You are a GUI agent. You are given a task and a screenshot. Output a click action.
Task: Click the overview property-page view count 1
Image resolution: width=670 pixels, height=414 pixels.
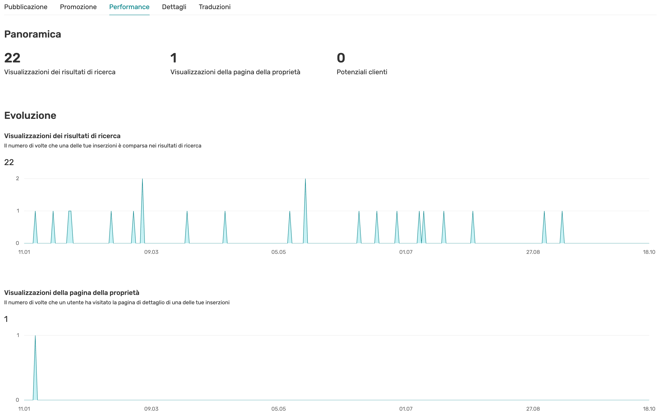coord(173,58)
